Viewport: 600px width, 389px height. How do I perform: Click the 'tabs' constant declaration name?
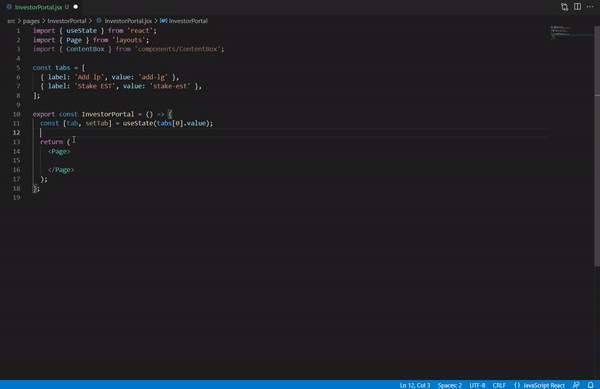pyautogui.click(x=63, y=68)
